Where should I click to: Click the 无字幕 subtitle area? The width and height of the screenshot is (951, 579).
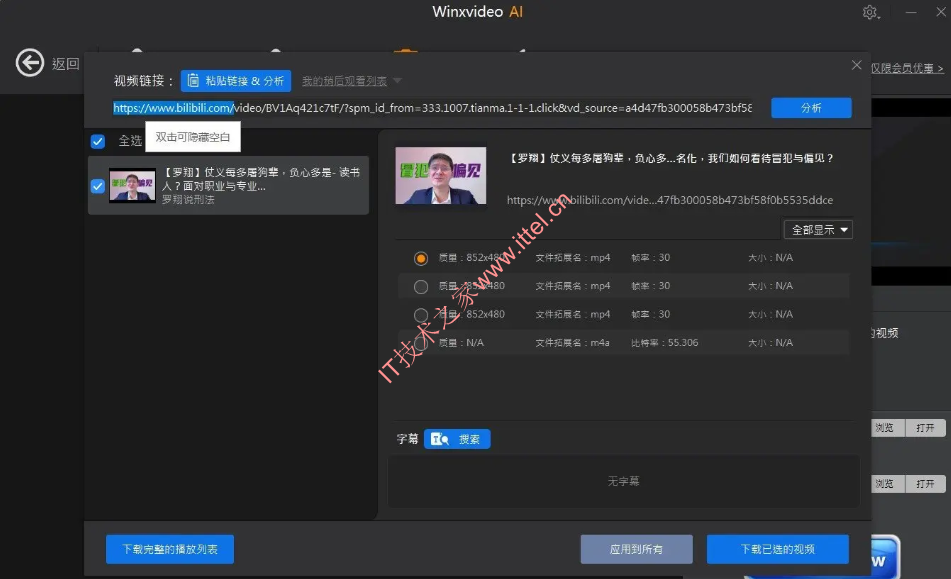point(623,481)
